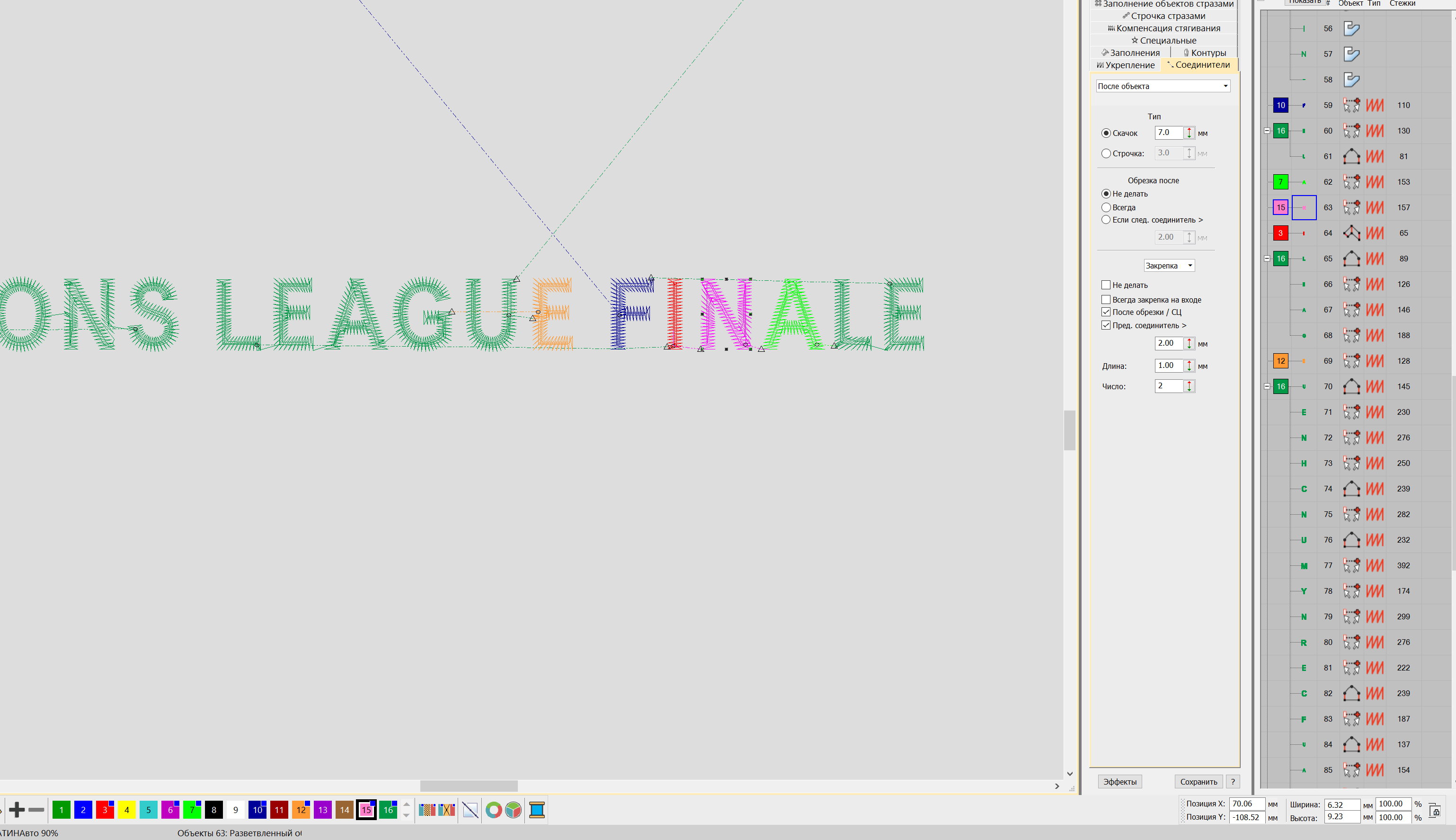Image resolution: width=1456 pixels, height=840 pixels.
Task: Select color swatch 13 in the palette
Action: [x=323, y=810]
